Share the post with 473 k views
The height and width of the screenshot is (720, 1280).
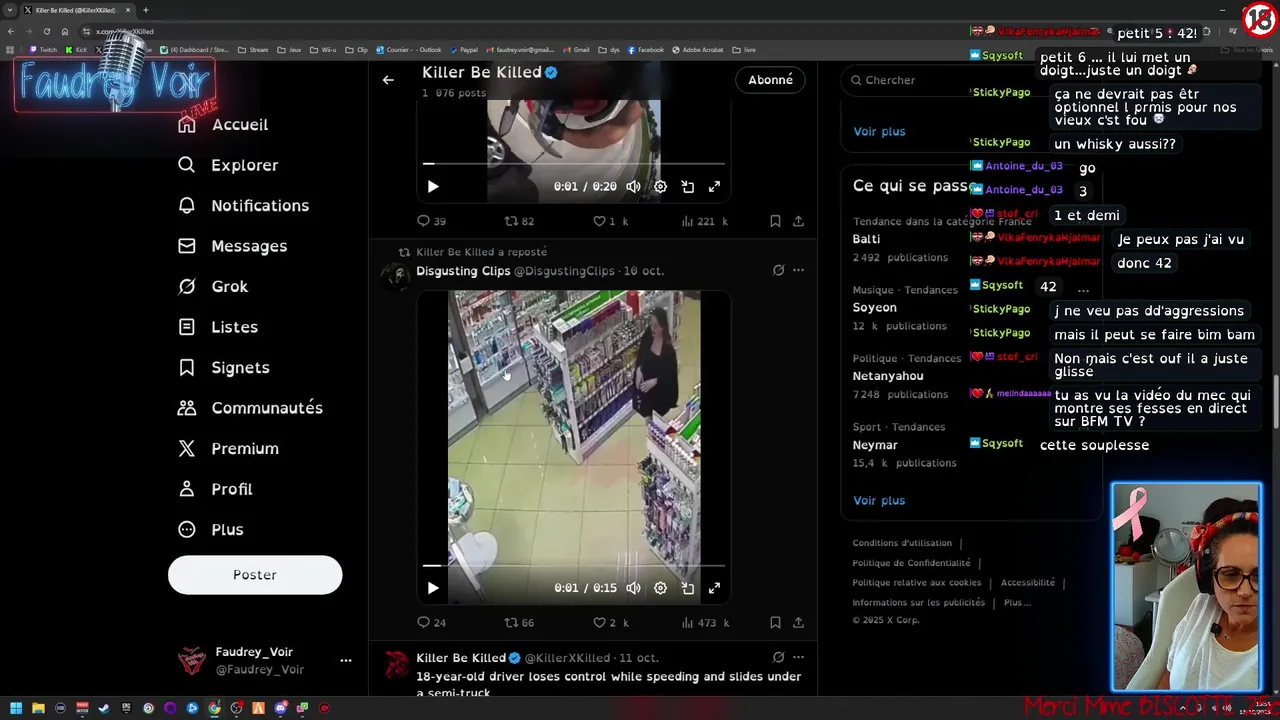click(x=798, y=622)
